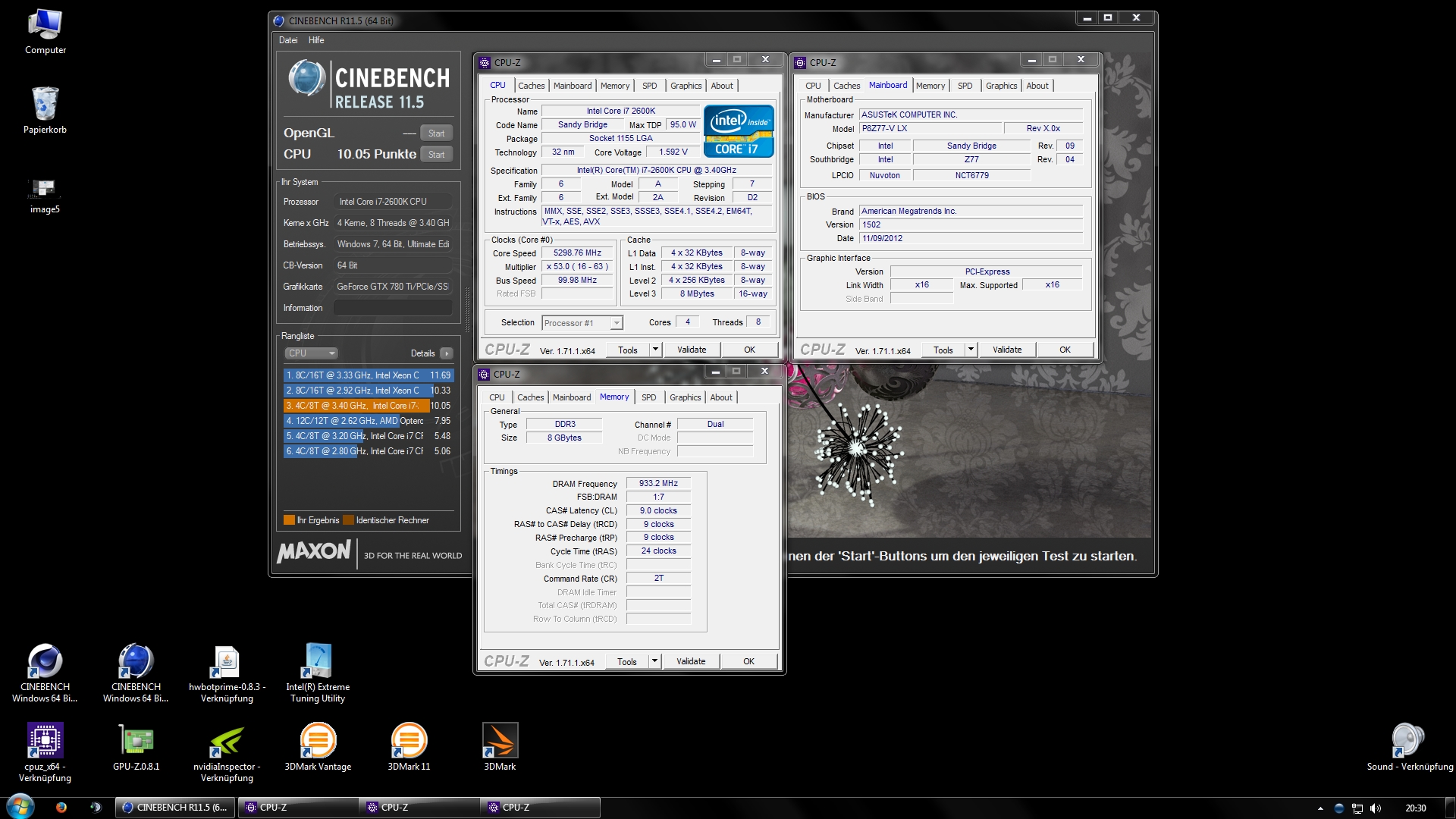Screen dimensions: 1456x819
Task: Open the network icon in system tray
Action: pos(1357,808)
